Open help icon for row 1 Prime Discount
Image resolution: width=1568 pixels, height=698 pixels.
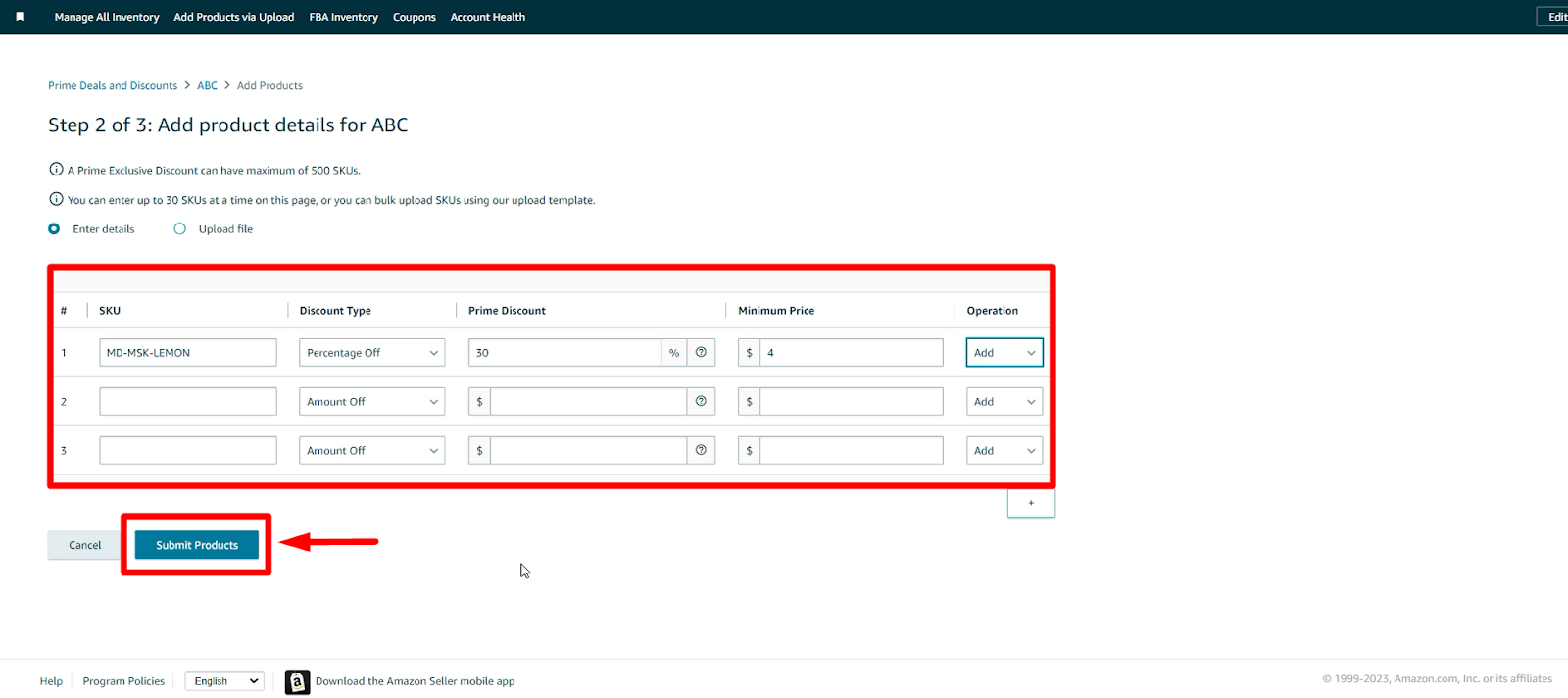701,353
